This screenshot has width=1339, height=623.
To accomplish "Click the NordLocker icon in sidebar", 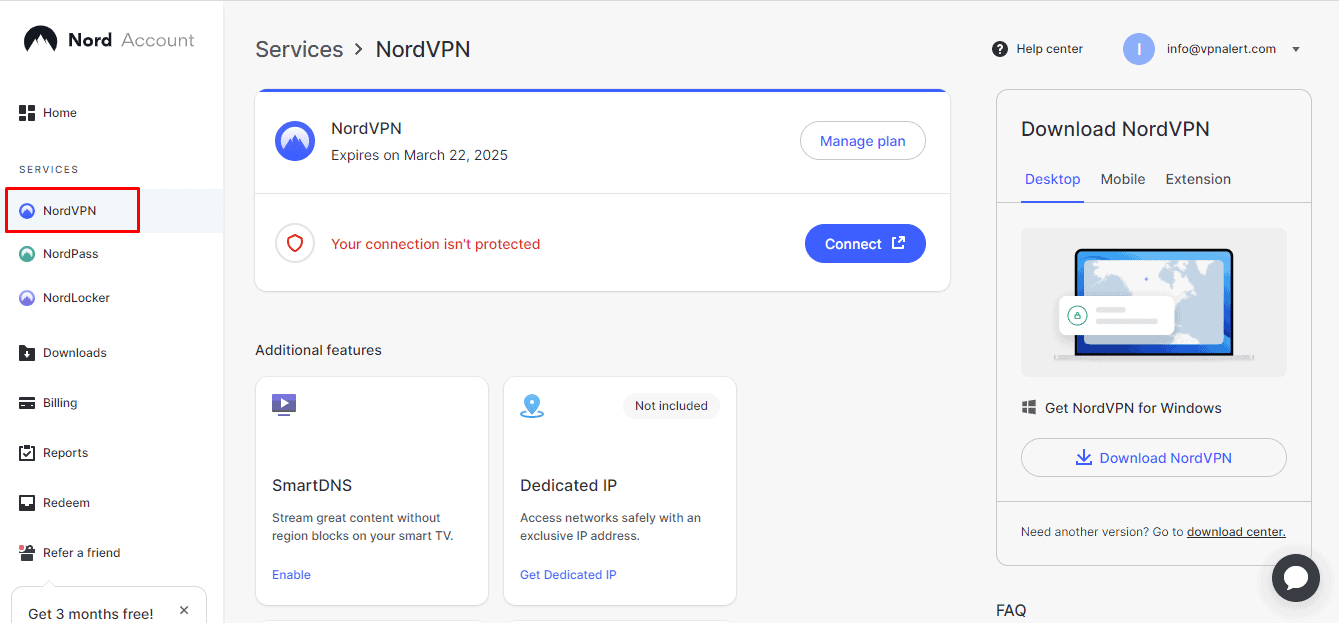I will tap(27, 298).
